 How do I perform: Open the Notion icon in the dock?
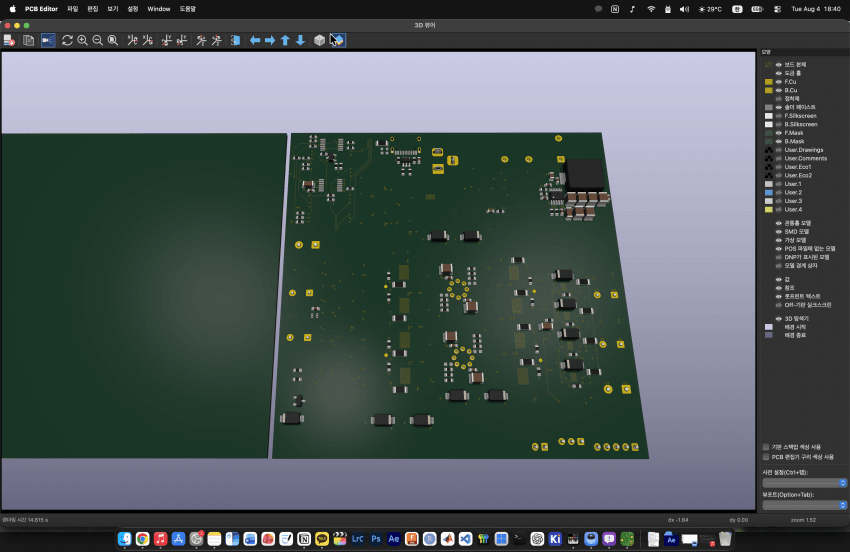304,538
